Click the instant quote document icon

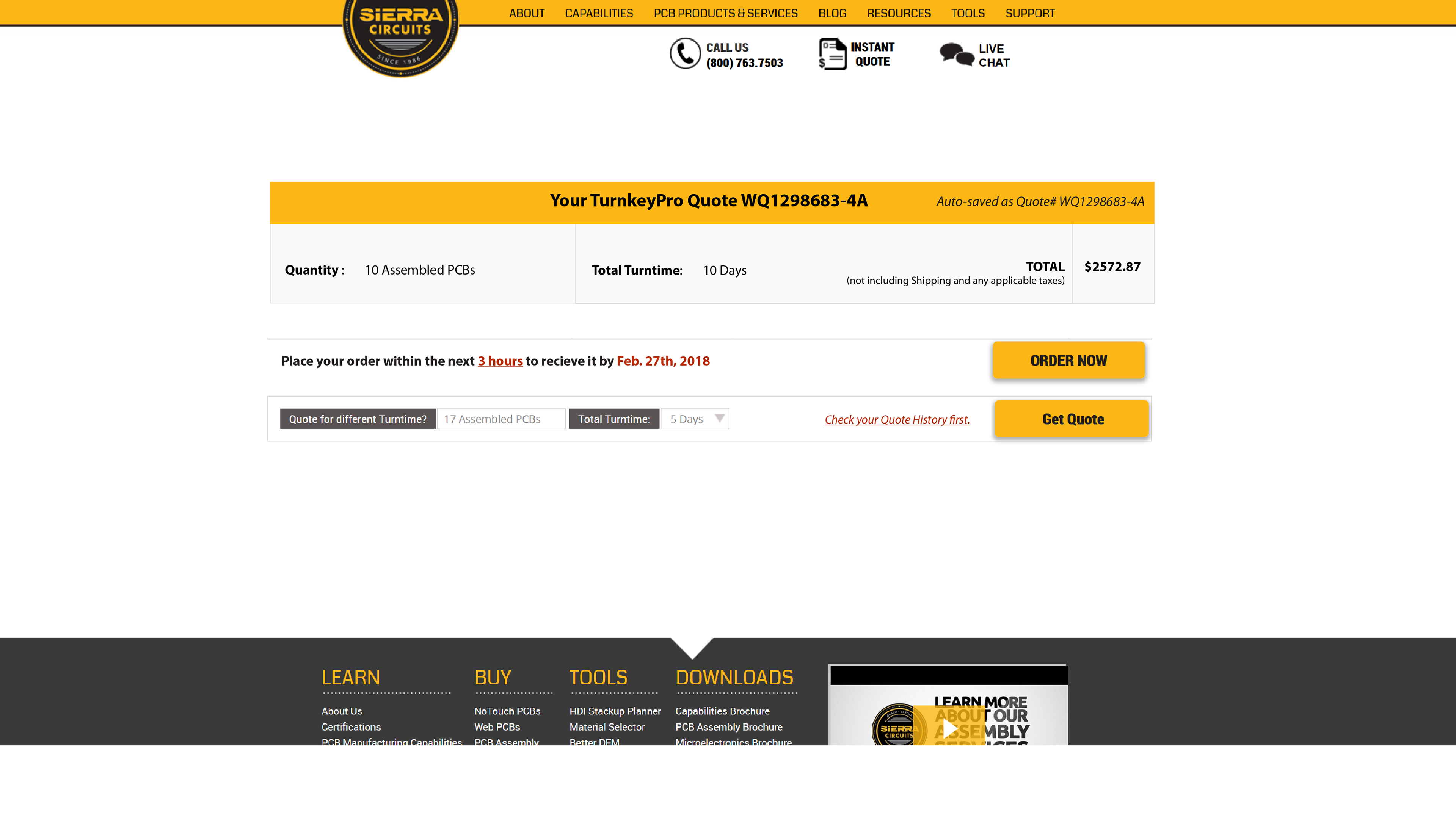coord(832,54)
